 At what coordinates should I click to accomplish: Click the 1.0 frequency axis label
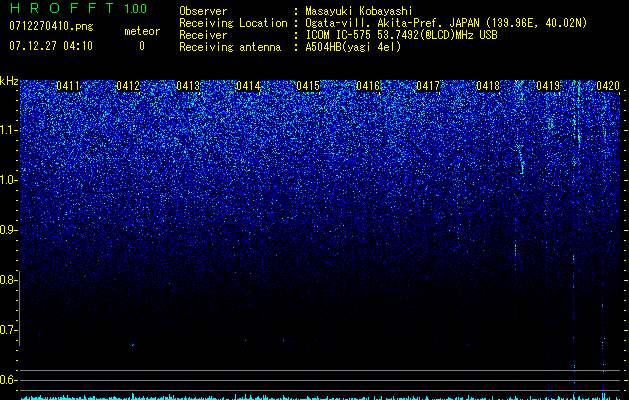click(x=9, y=180)
